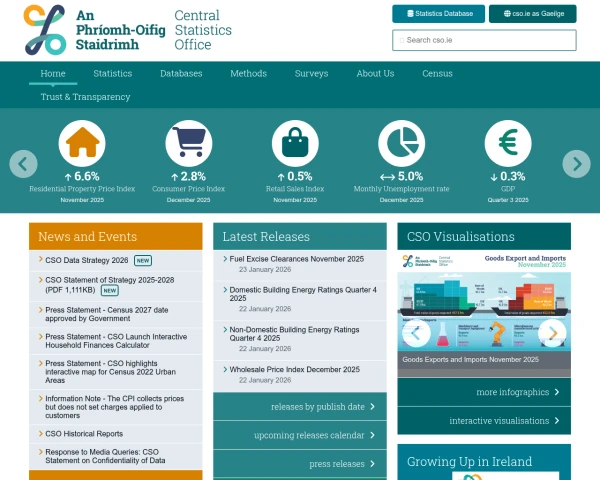Open interactive visualisations
The image size is (600, 480).
coord(484,421)
